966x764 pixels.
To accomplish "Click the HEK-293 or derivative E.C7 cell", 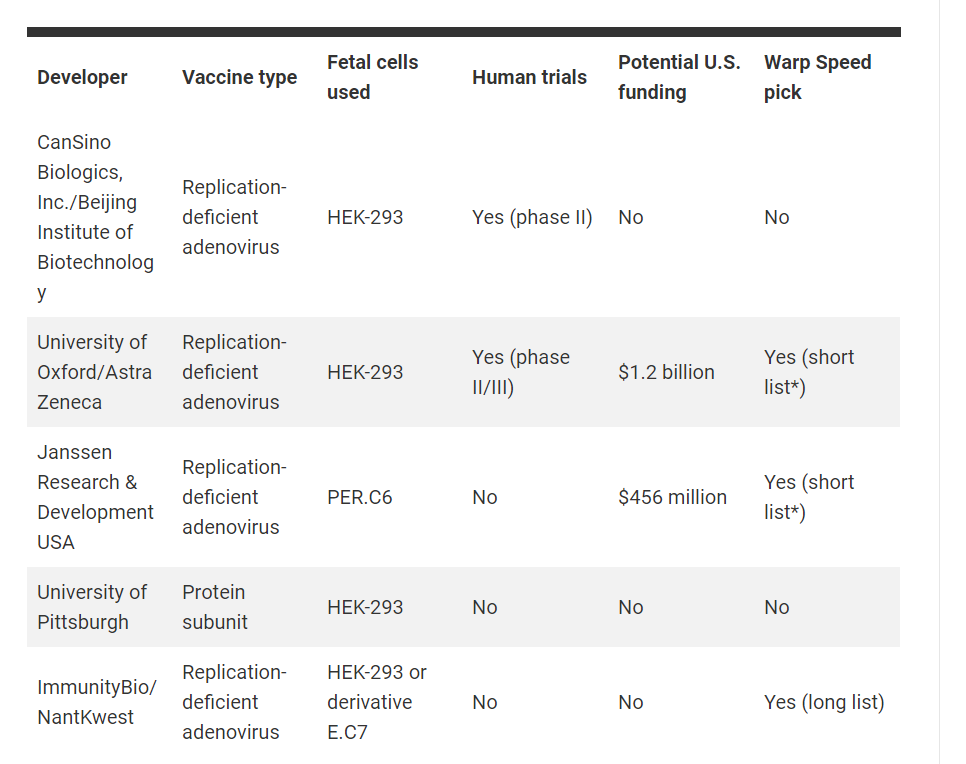I will click(376, 702).
